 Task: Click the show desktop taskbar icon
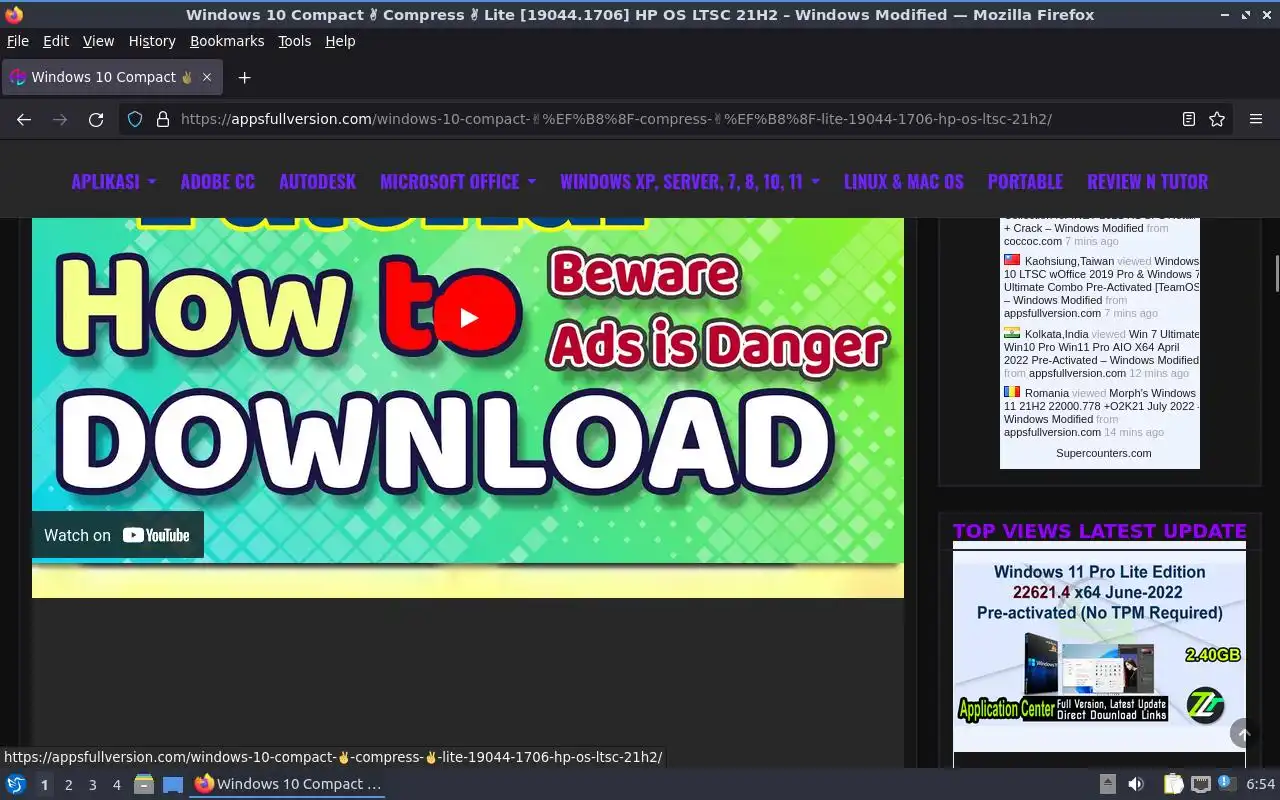[173, 784]
